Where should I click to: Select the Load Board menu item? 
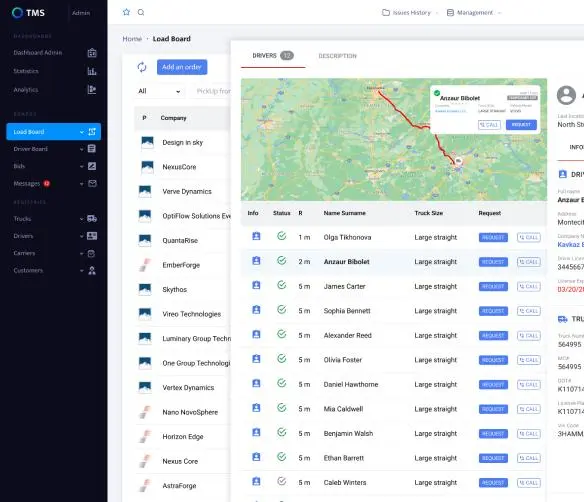click(54, 132)
